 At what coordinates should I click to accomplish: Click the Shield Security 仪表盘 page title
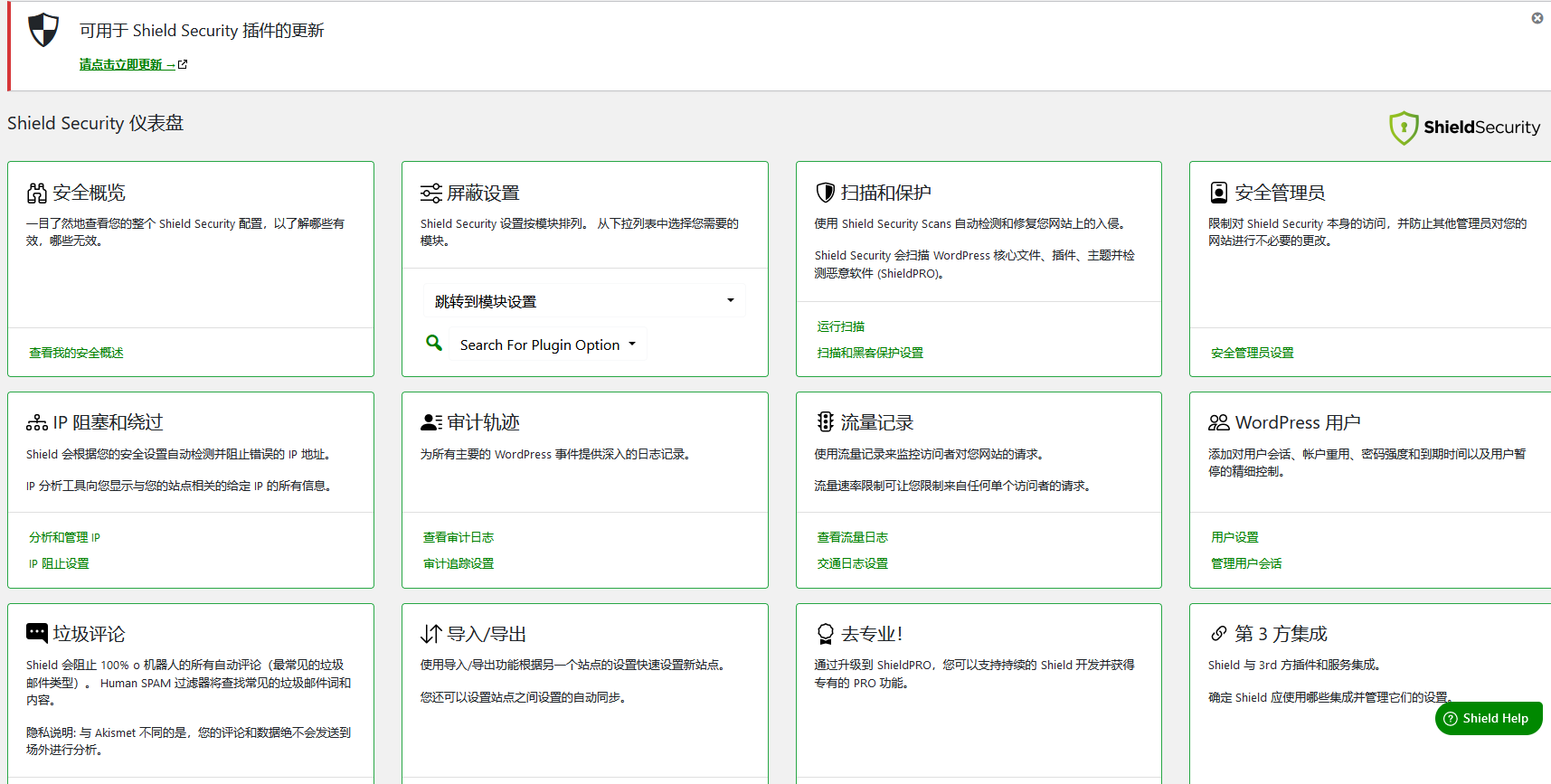pyautogui.click(x=96, y=123)
